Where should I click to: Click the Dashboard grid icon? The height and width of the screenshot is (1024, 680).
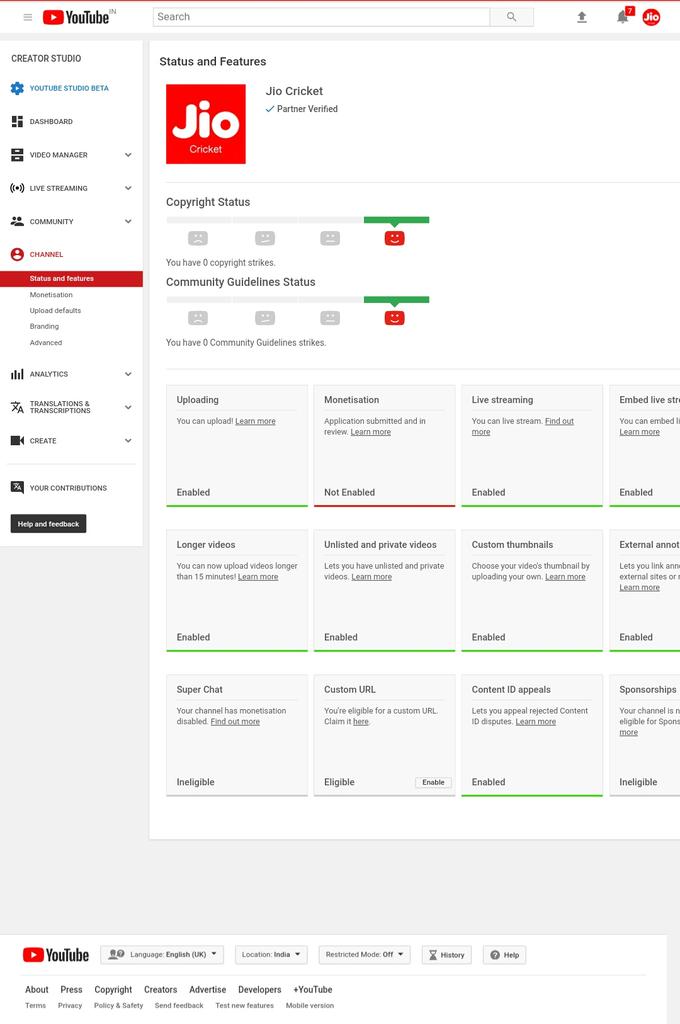(x=17, y=121)
